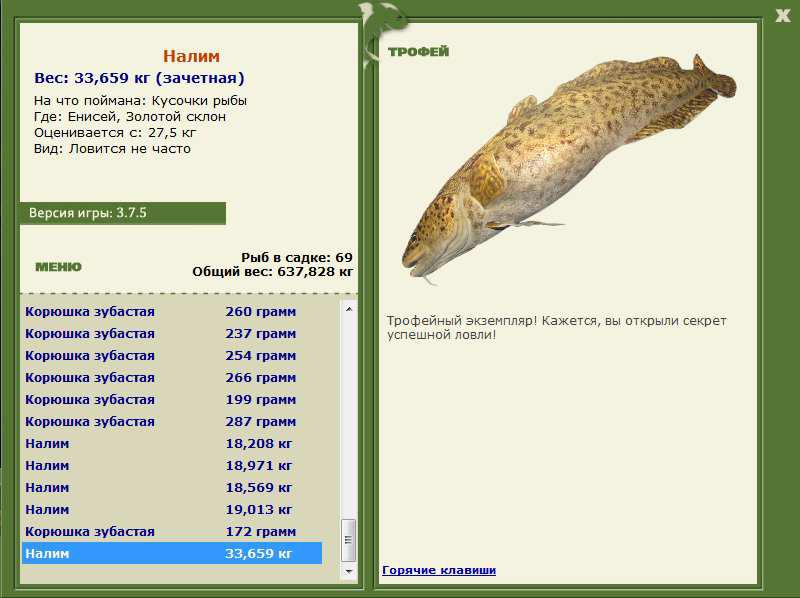
Task: Click the scrollbar down arrow in fish list
Action: pos(349,571)
